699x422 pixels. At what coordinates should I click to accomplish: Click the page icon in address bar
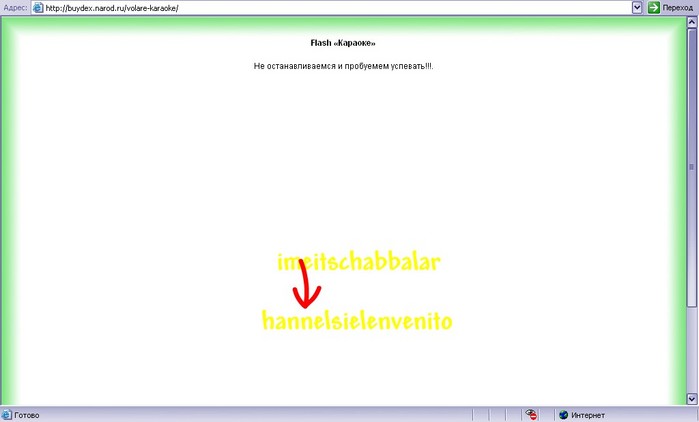pos(38,8)
